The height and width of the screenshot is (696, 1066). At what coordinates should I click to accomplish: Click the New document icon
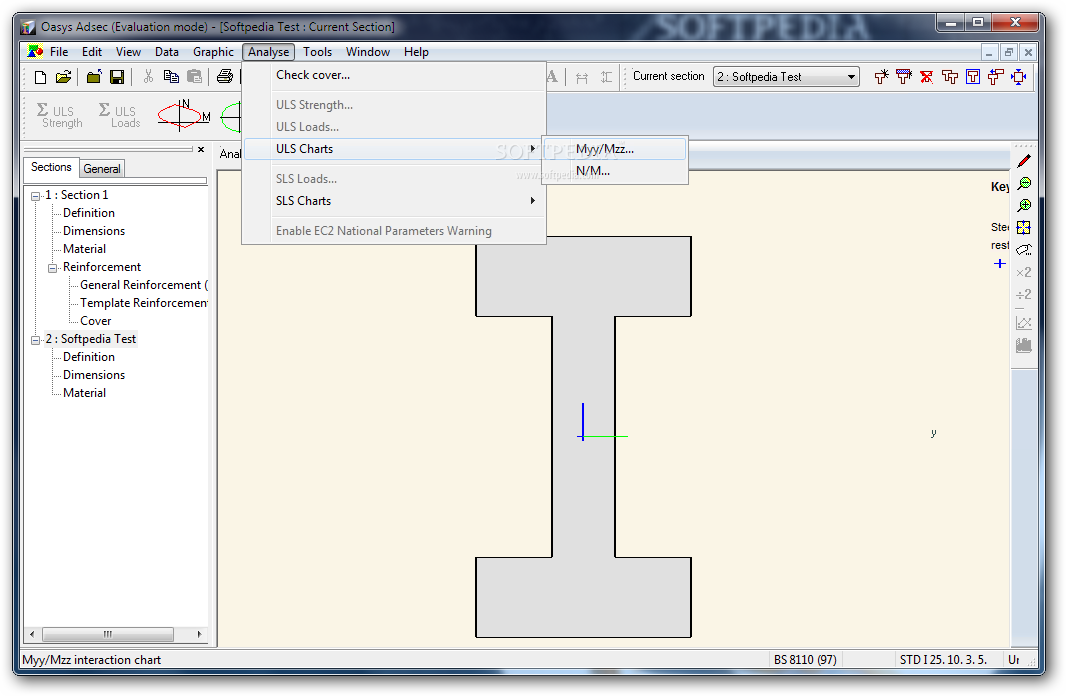[x=40, y=77]
